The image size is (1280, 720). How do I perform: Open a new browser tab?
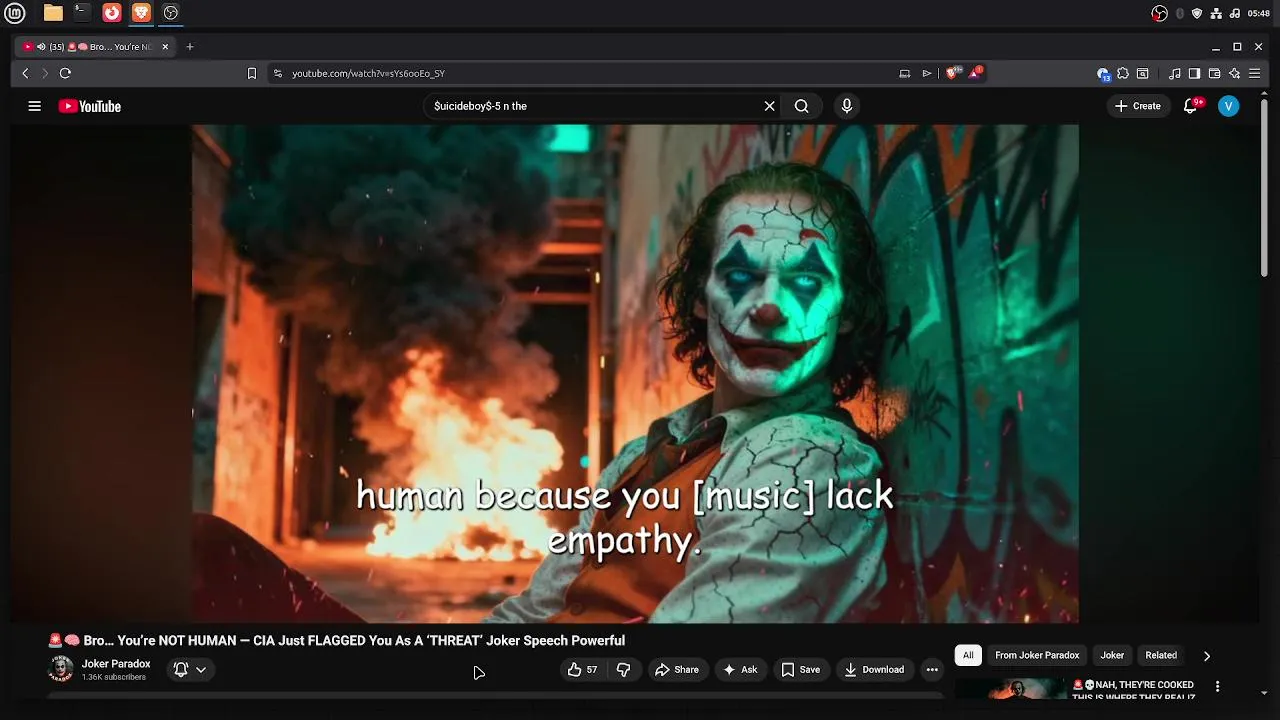(190, 47)
